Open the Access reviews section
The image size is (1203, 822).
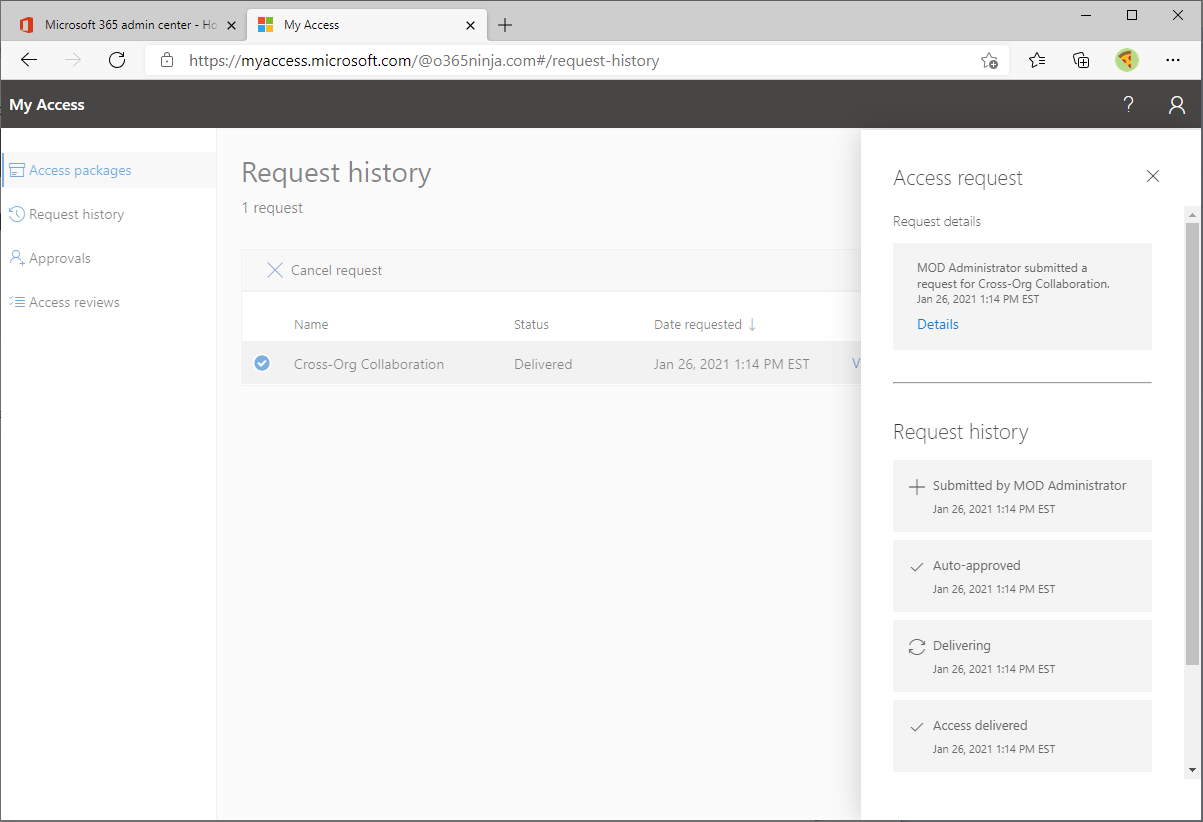(x=75, y=301)
